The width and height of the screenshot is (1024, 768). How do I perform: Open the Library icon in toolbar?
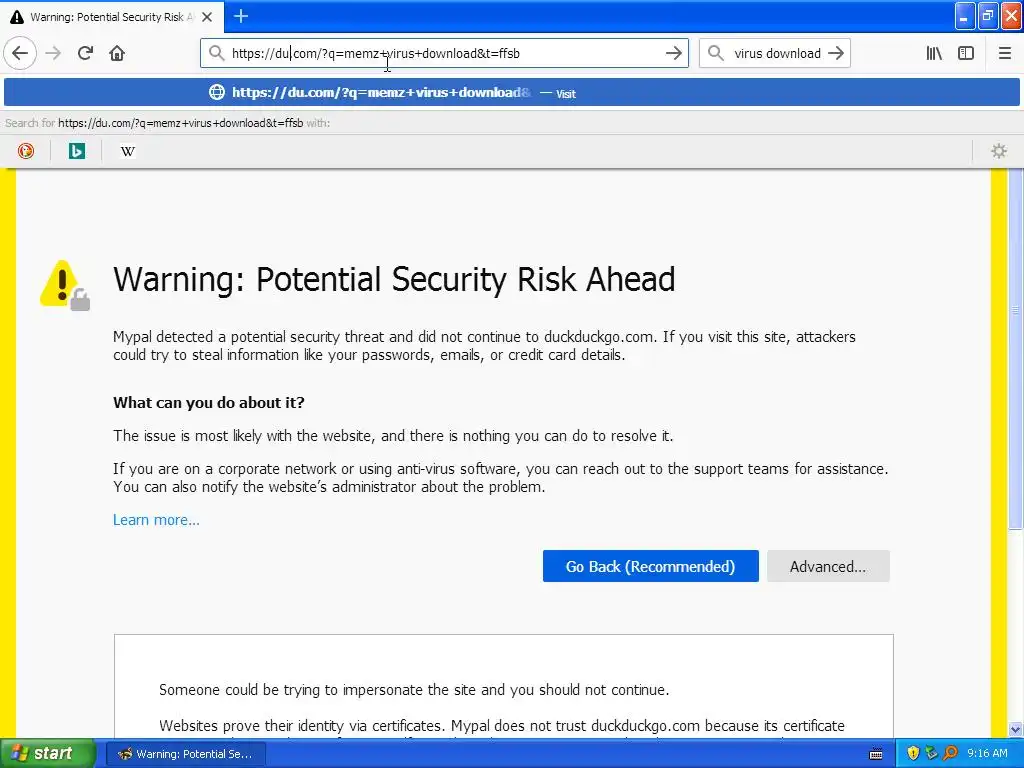coord(934,54)
